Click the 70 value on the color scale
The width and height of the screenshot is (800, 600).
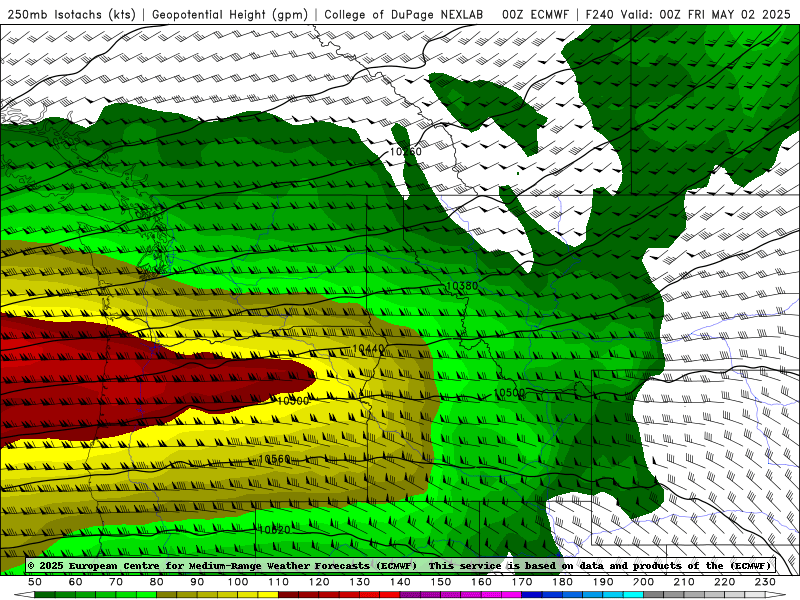tap(116, 582)
